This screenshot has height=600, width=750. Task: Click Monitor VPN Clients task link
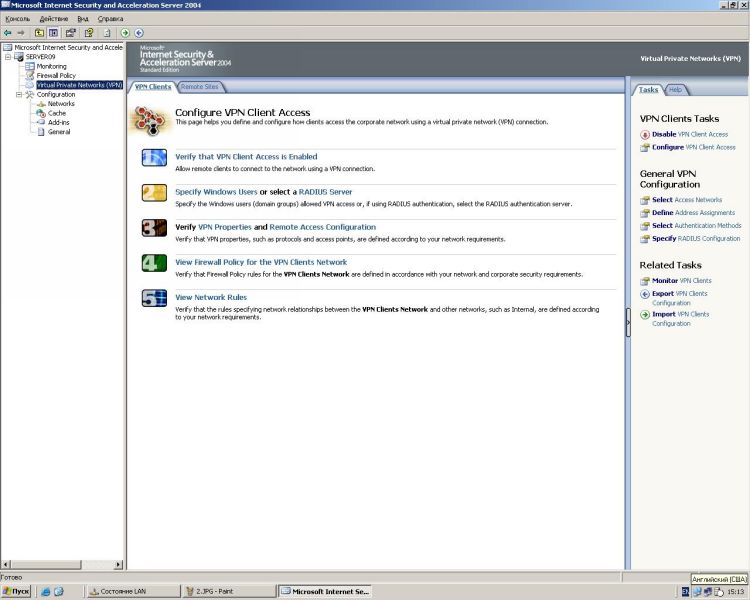click(682, 281)
